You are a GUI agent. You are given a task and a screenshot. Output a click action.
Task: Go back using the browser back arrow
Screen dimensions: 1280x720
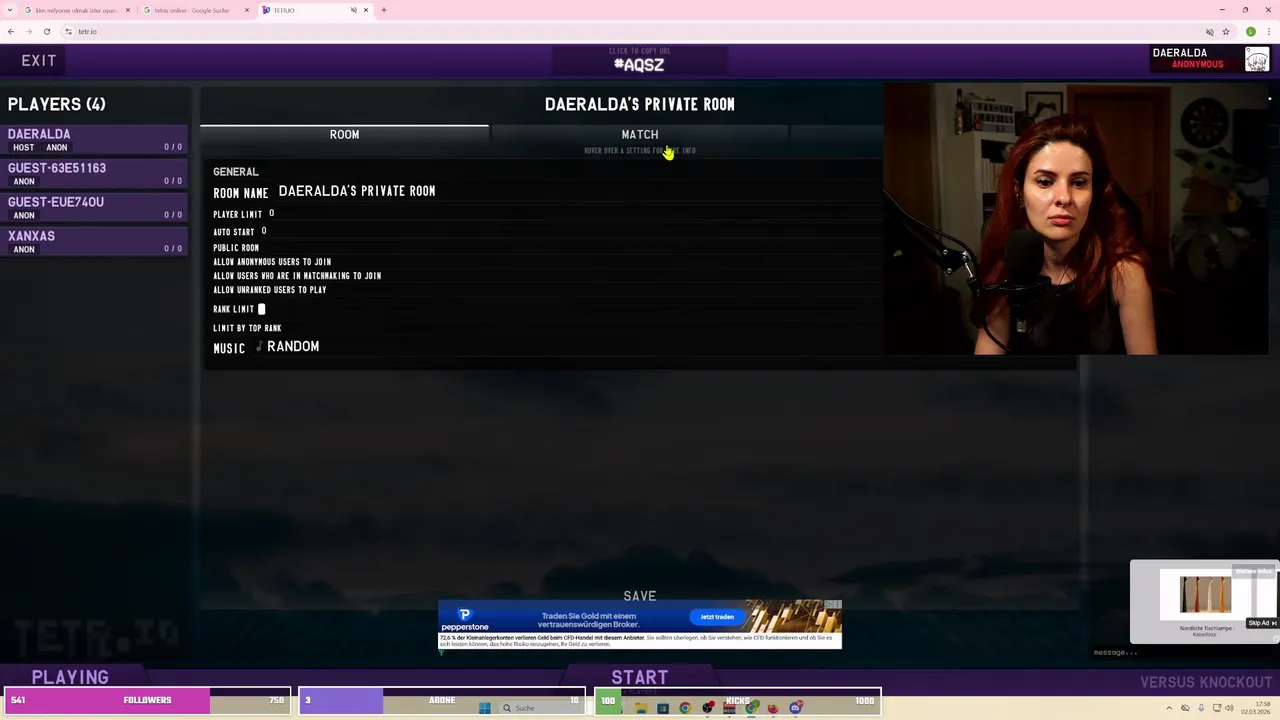click(x=11, y=31)
